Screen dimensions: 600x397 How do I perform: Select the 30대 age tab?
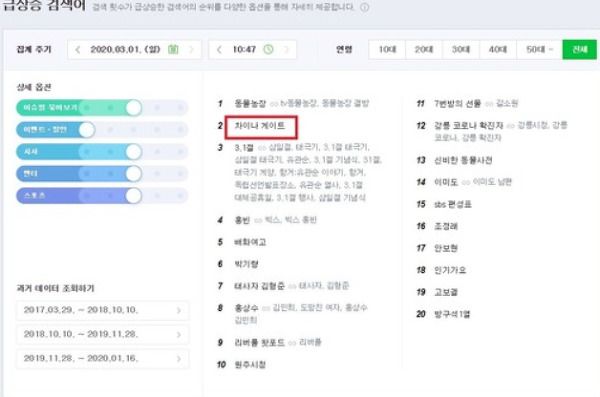(460, 49)
